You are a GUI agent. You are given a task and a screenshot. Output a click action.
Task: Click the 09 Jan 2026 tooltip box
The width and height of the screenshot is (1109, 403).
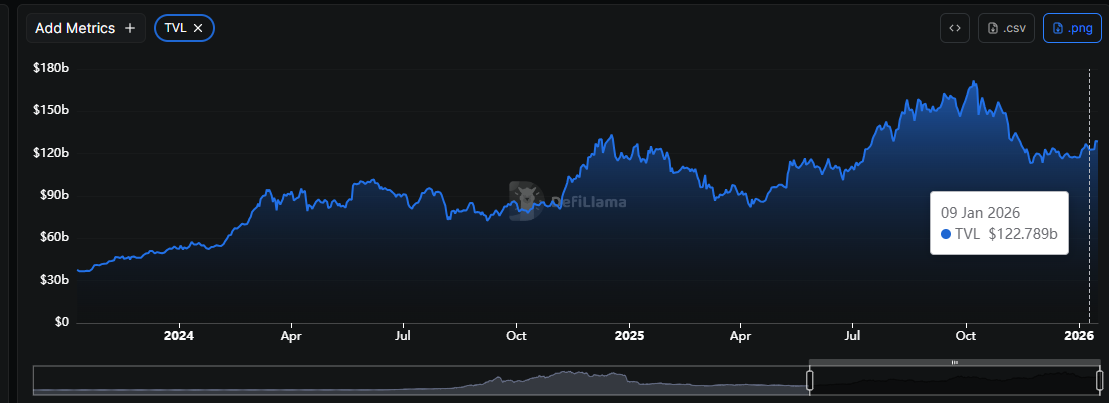(999, 223)
